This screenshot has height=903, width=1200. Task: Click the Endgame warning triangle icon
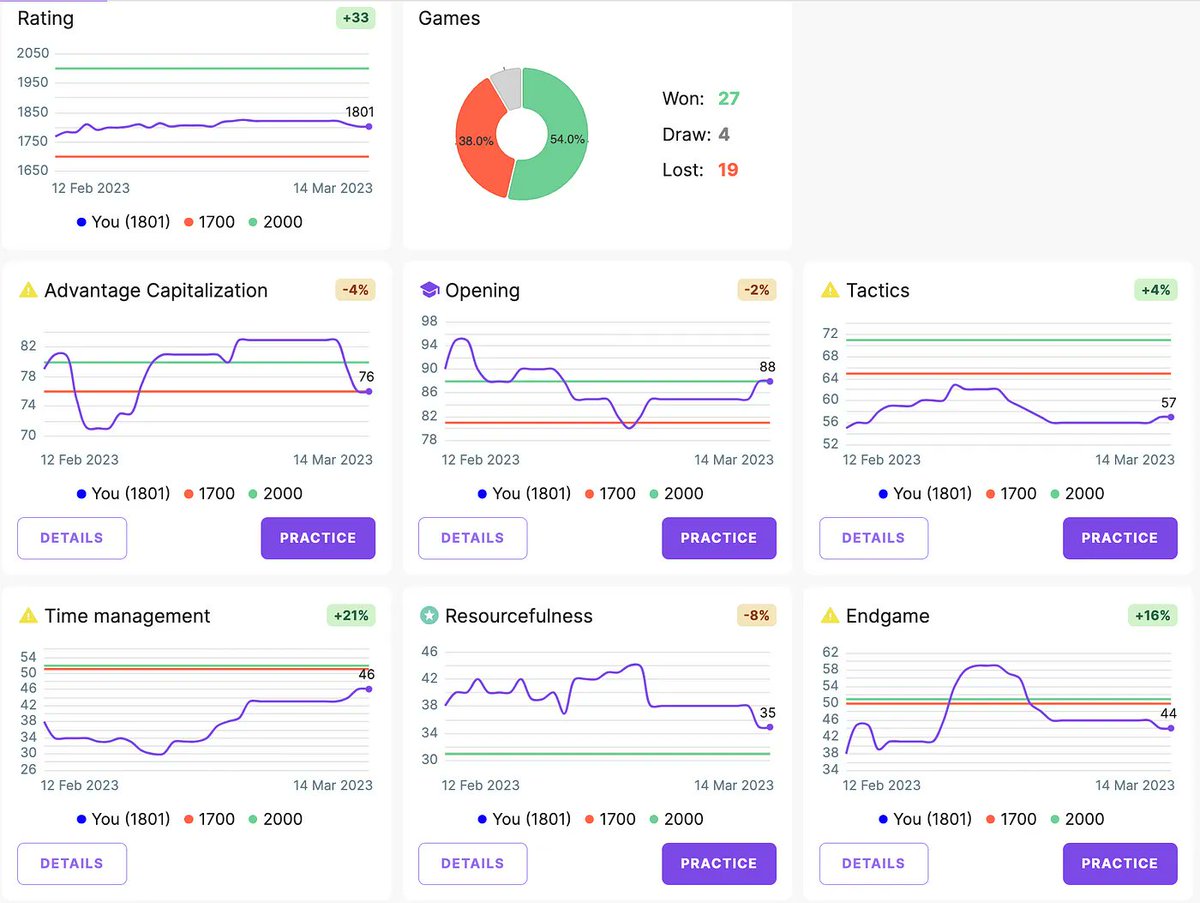click(x=830, y=616)
